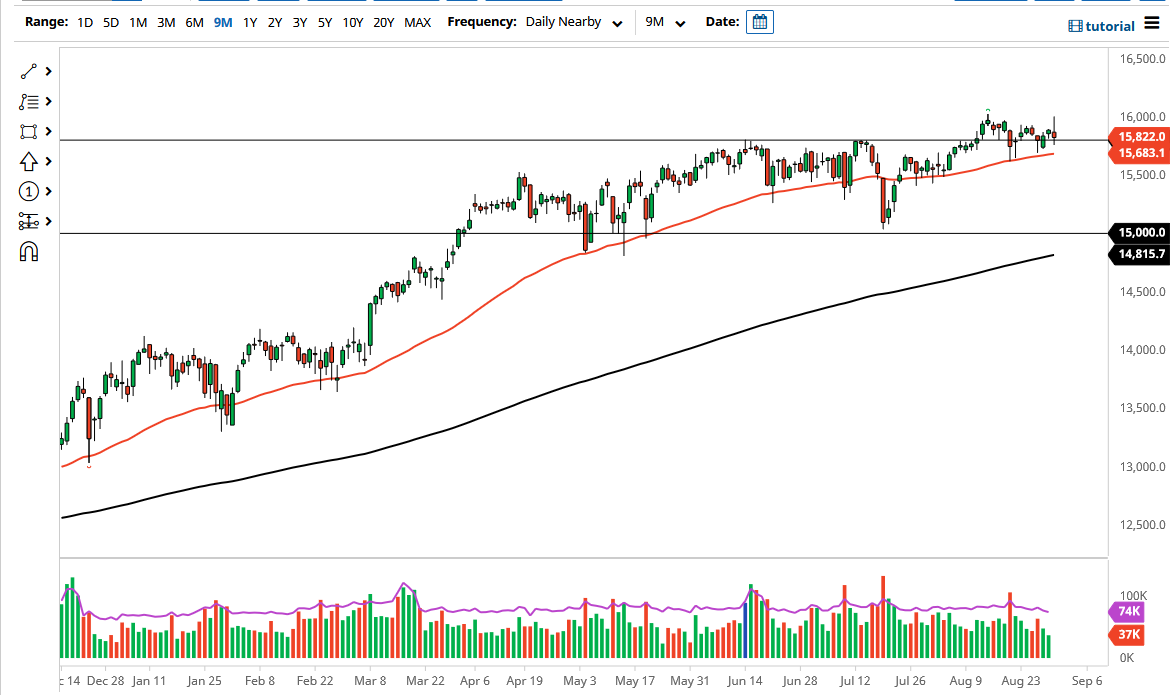This screenshot has height=695, width=1174.
Task: Select the numbered circle annotation tool
Action: click(29, 191)
